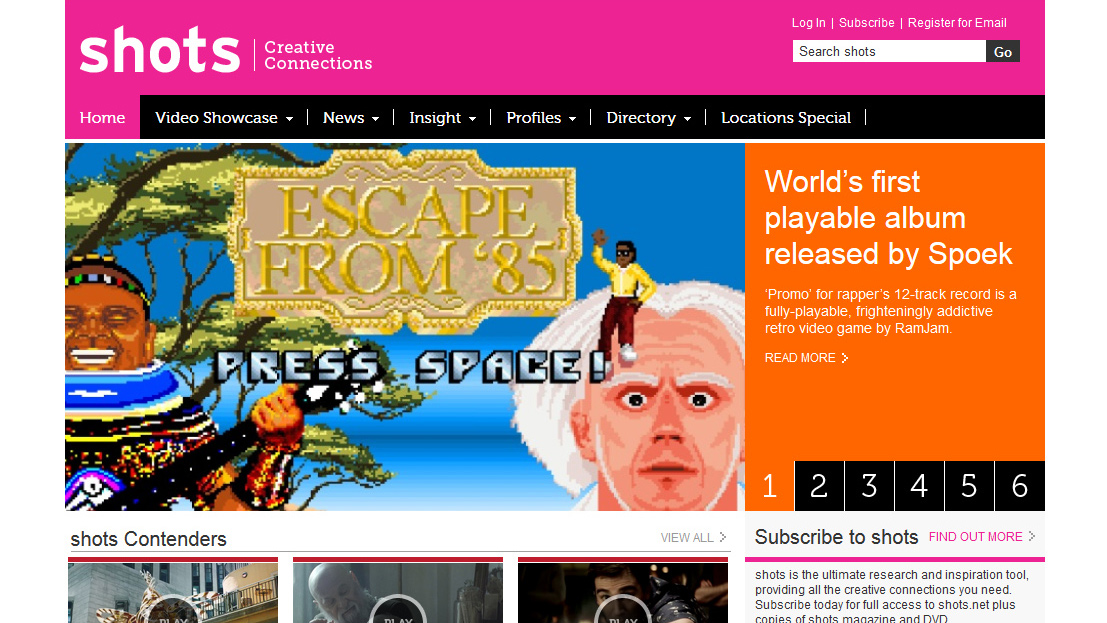Click the shots logo
This screenshot has width=1107, height=623.
click(x=160, y=49)
